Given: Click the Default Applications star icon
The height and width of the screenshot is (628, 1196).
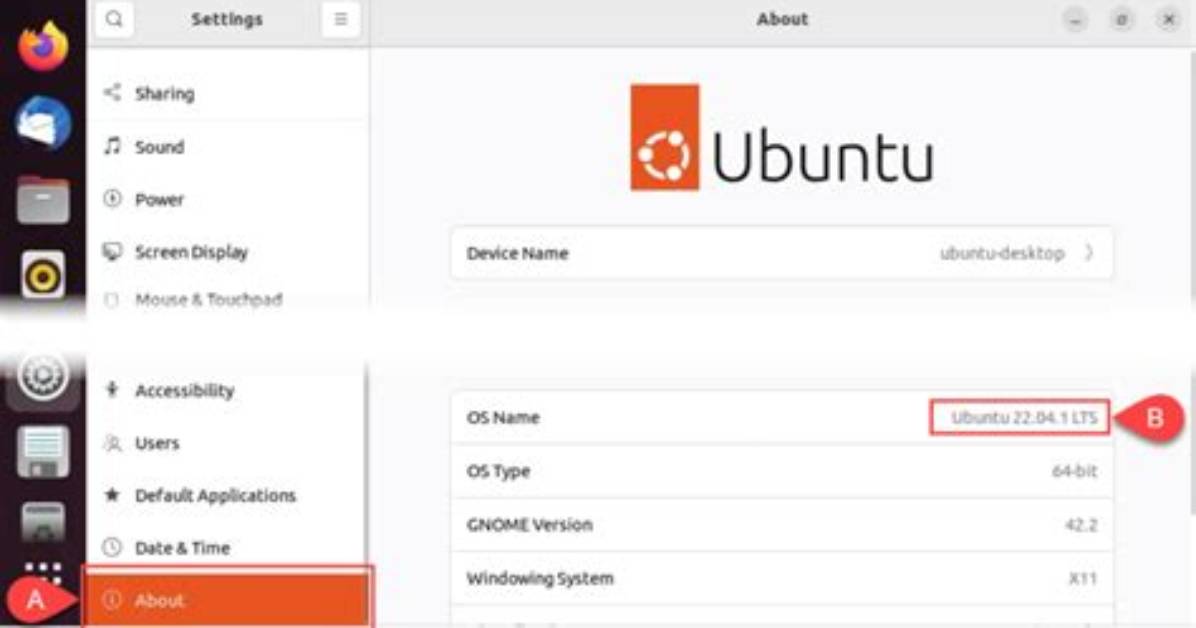Looking at the screenshot, I should [112, 494].
